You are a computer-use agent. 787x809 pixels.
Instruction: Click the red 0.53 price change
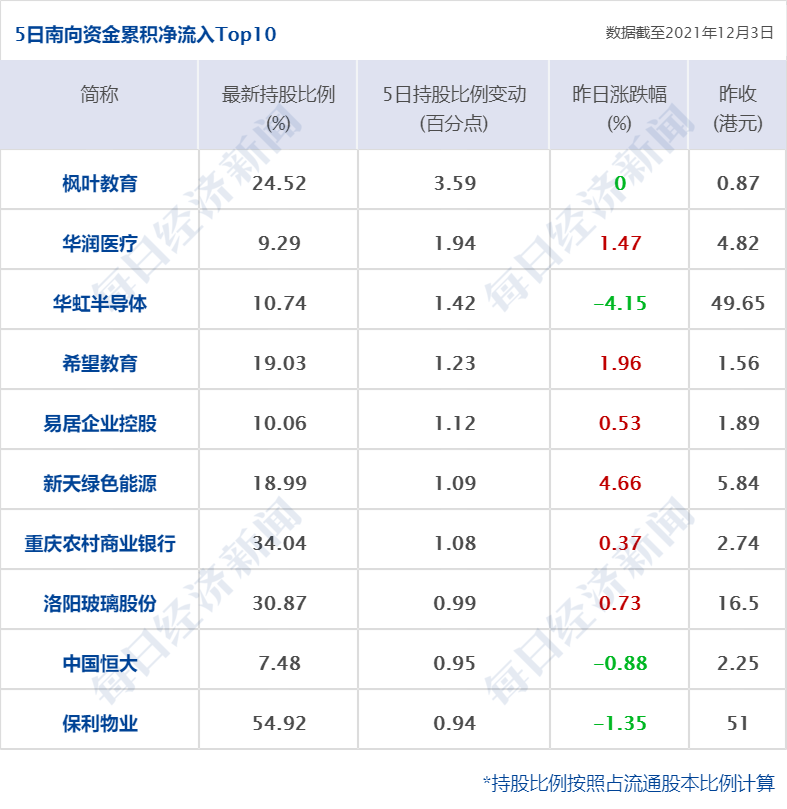pos(620,423)
